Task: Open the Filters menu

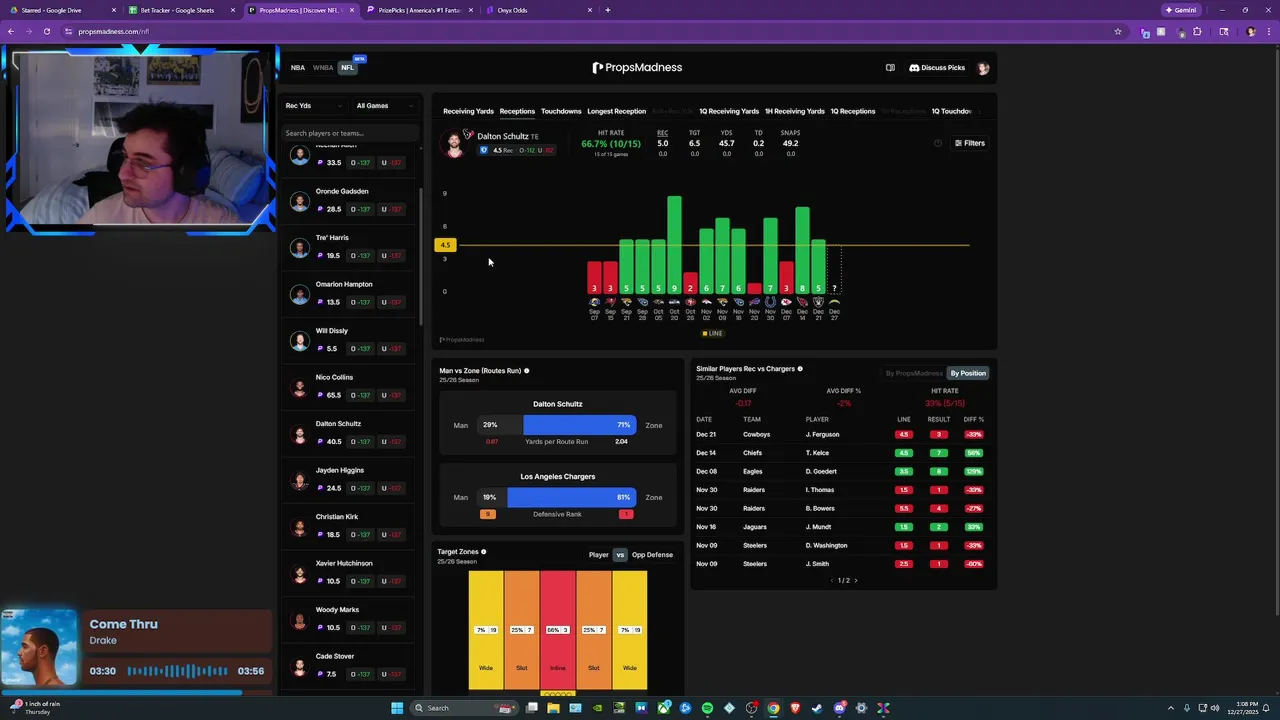Action: [970, 143]
